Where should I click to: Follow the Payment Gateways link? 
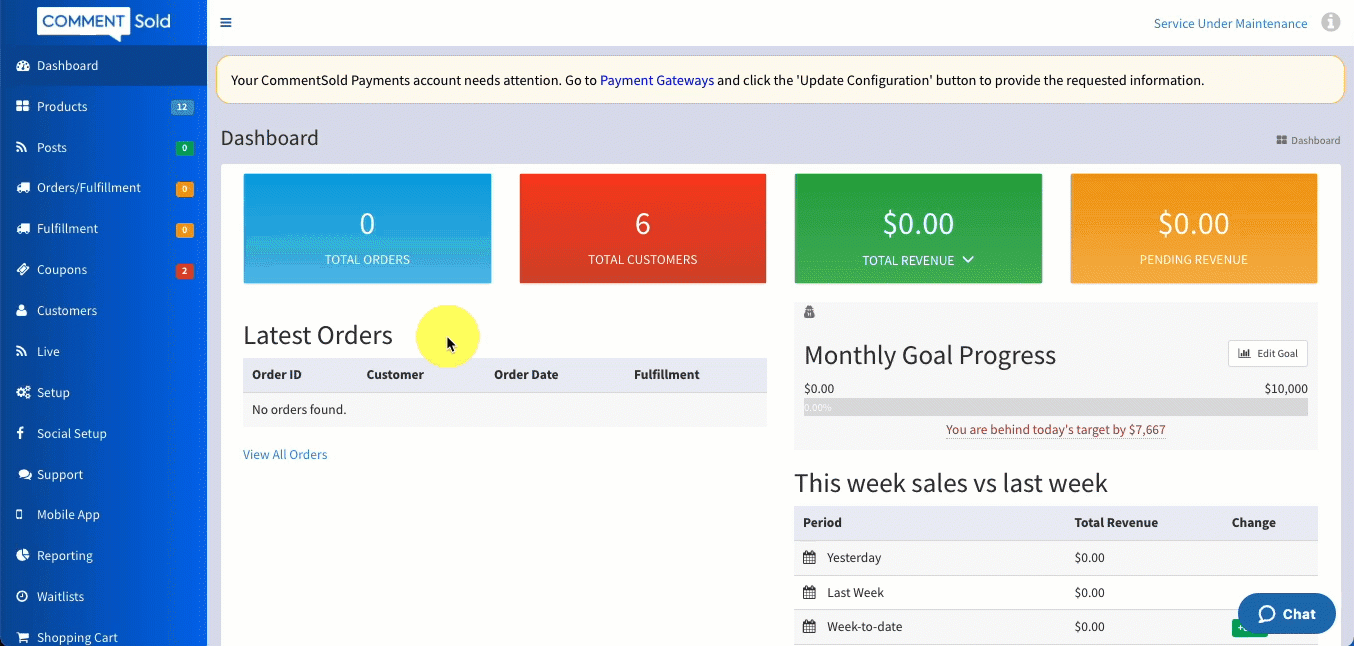(657, 80)
